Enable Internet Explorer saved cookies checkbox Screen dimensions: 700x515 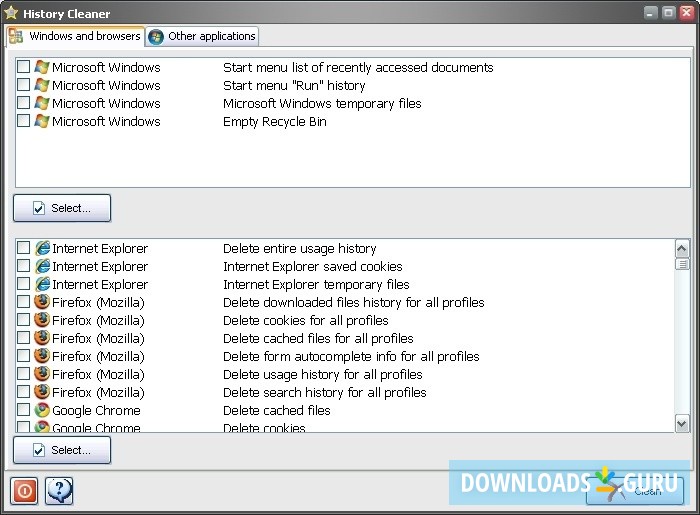23,266
